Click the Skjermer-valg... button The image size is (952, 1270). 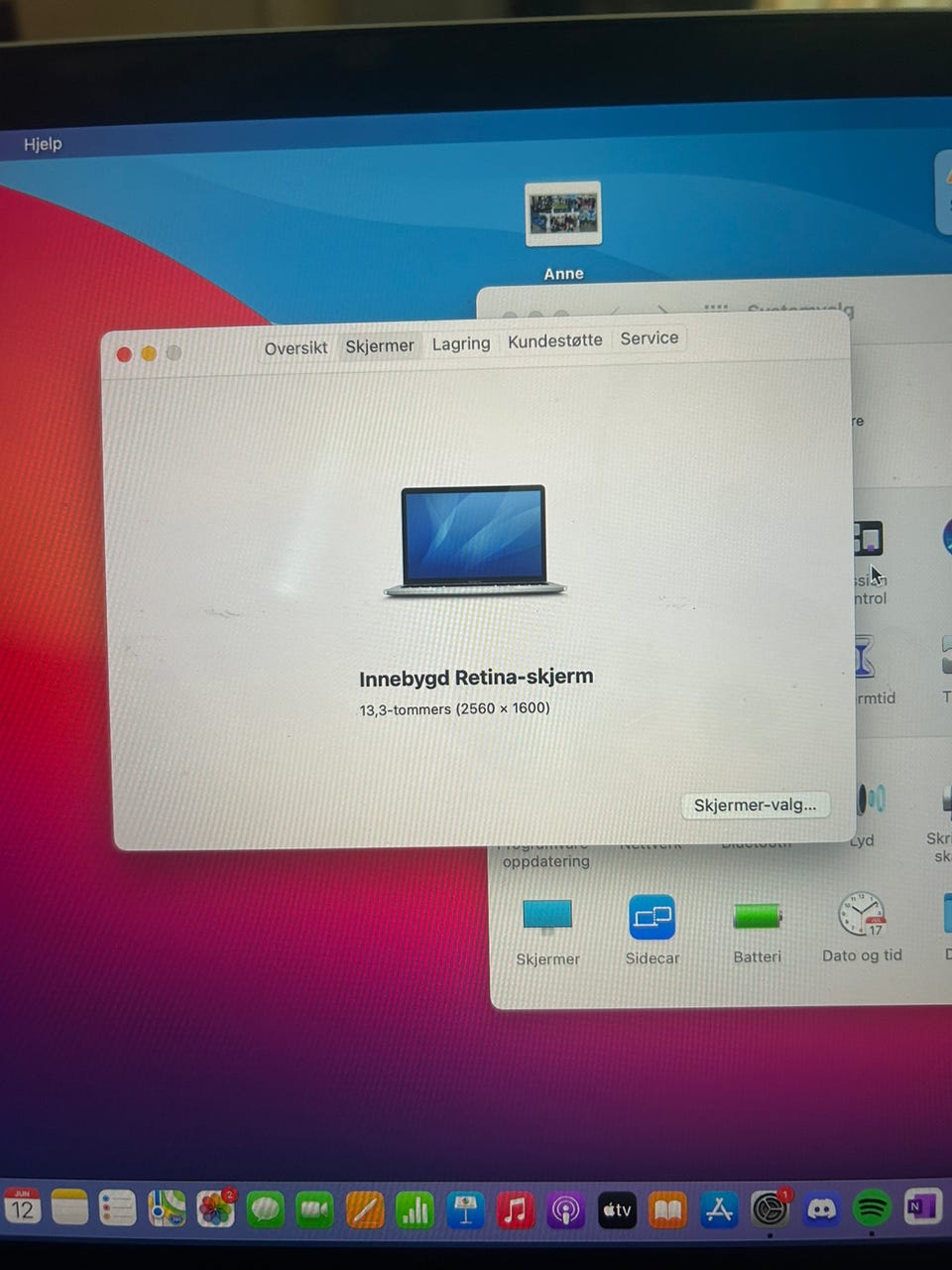[755, 805]
